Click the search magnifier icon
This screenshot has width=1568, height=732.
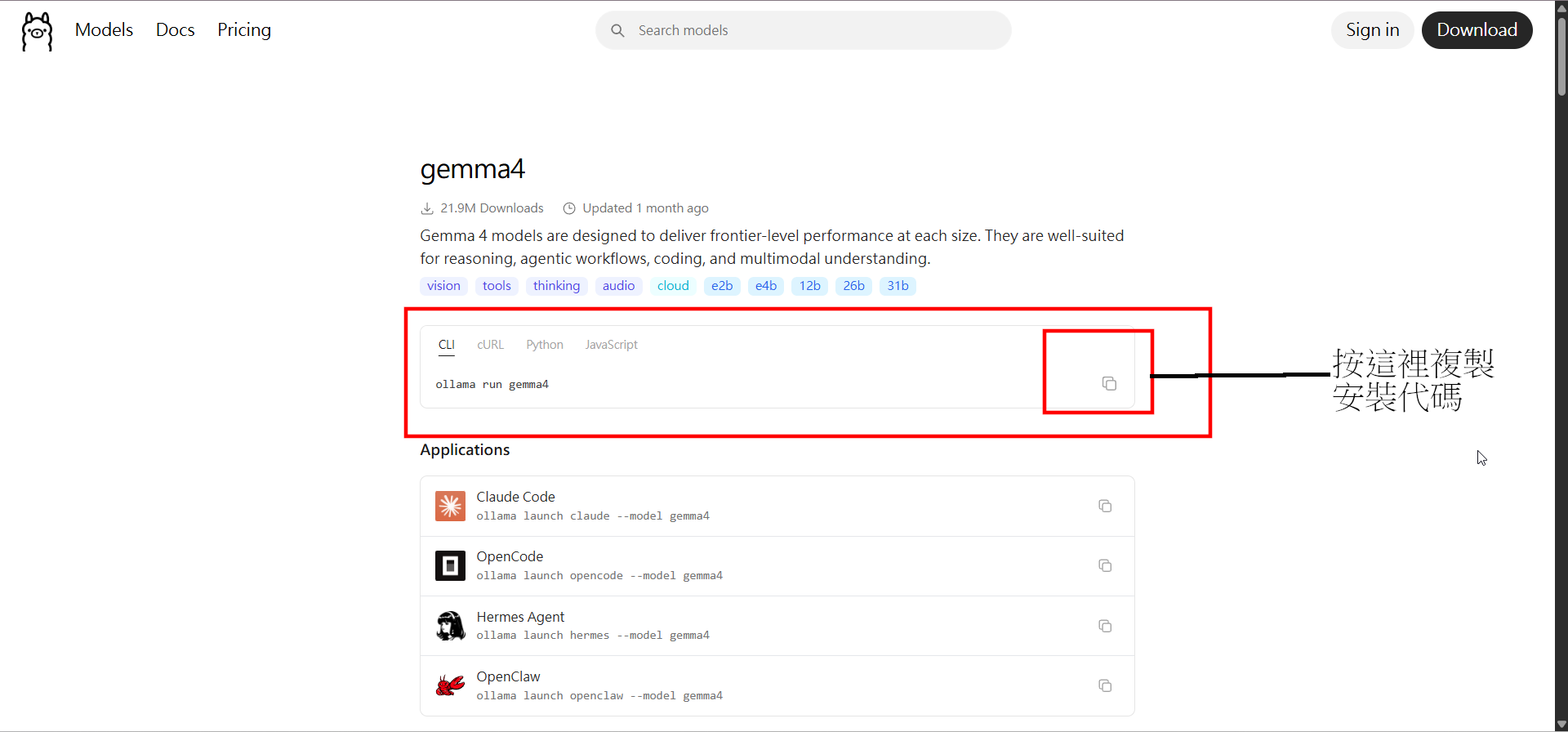tap(617, 30)
